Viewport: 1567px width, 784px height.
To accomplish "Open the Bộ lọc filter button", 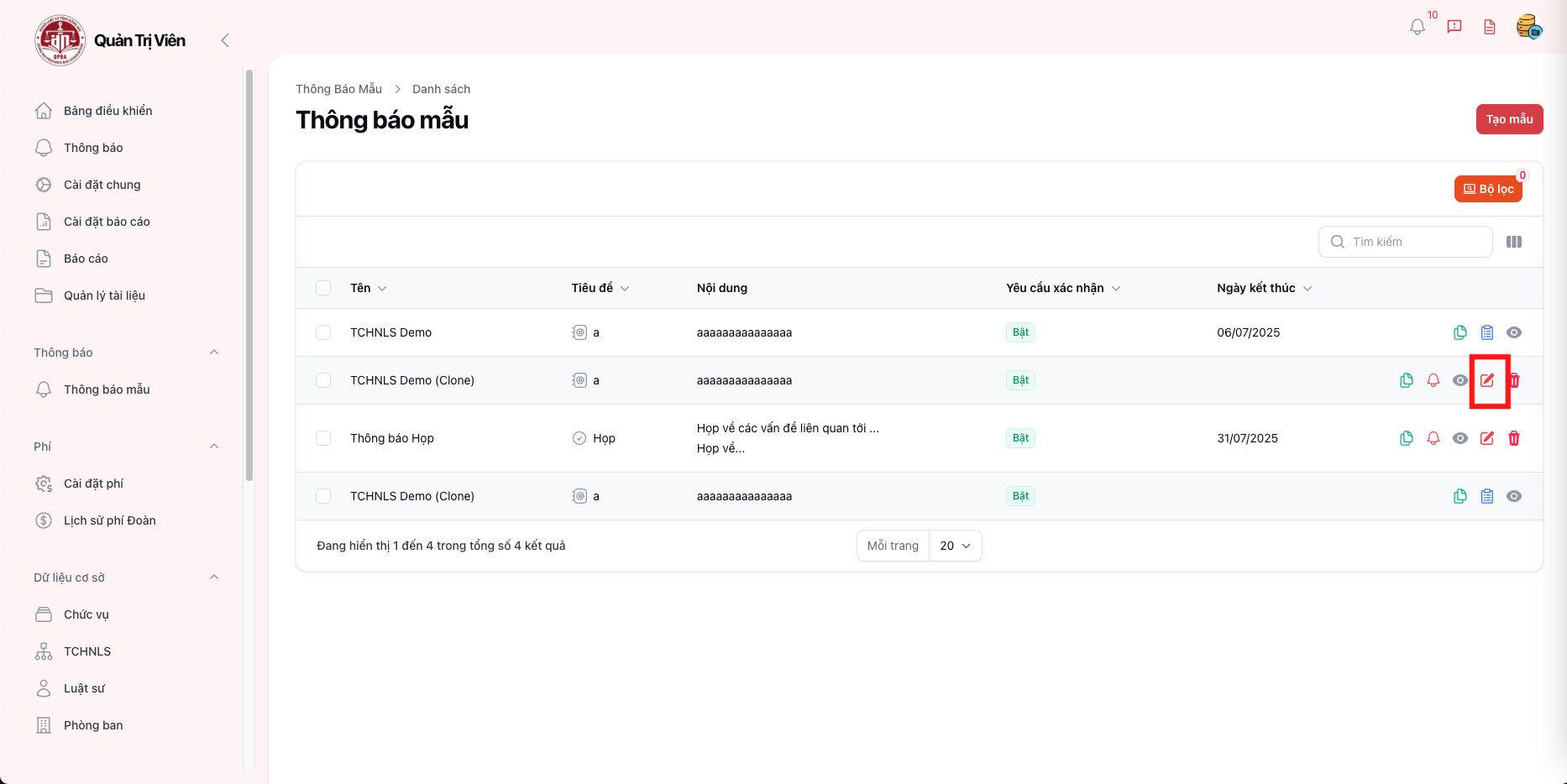I will pyautogui.click(x=1488, y=189).
